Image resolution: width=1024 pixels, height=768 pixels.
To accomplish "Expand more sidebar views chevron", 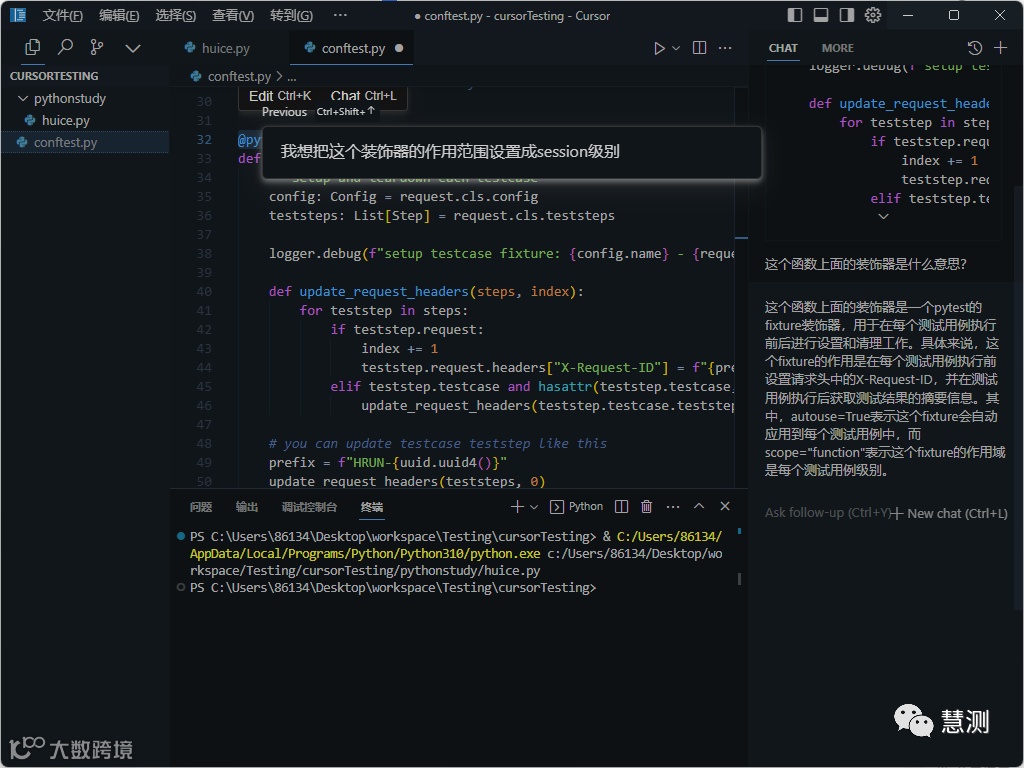I will pos(133,48).
